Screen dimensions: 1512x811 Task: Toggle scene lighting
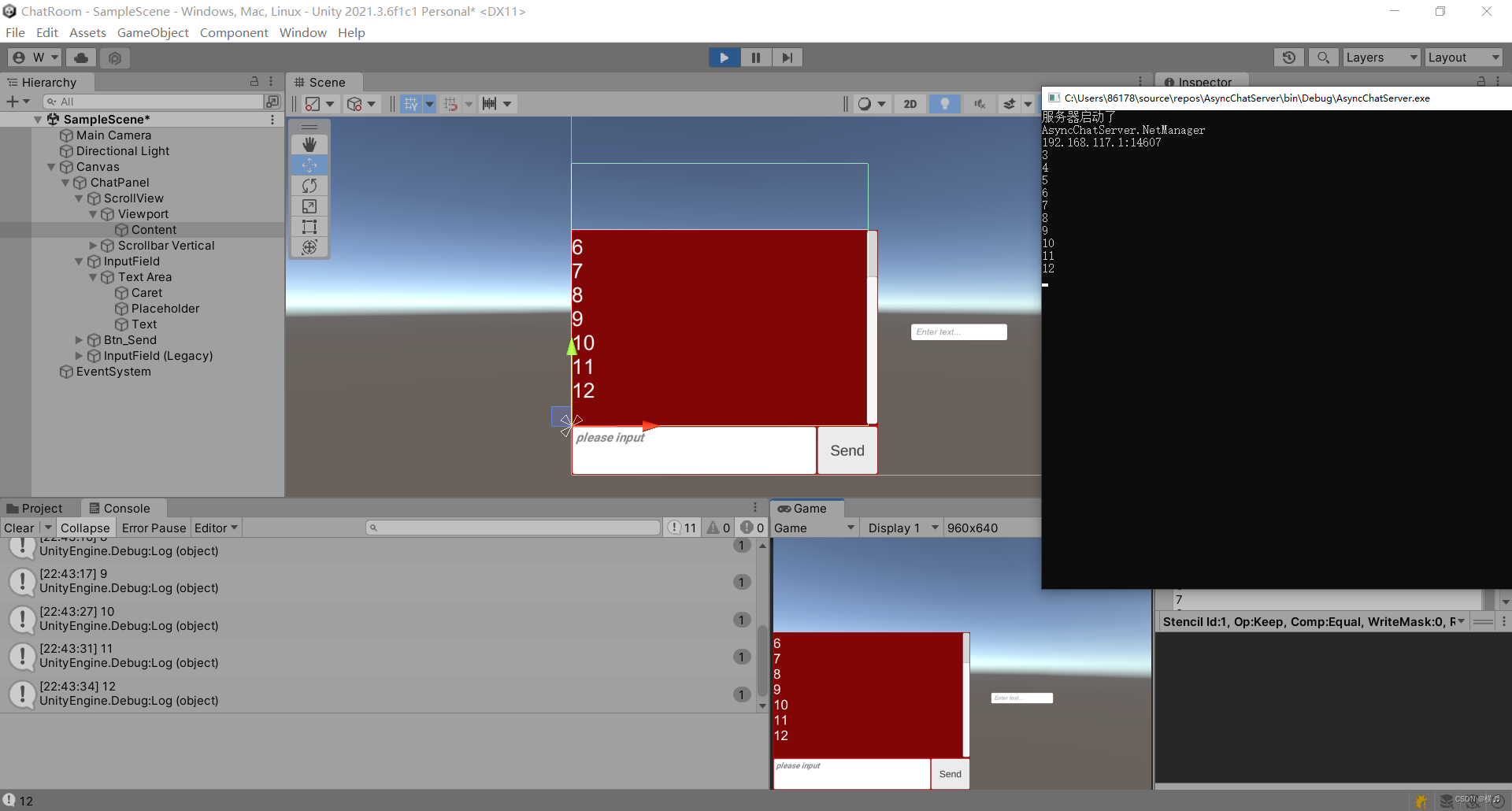click(x=944, y=104)
